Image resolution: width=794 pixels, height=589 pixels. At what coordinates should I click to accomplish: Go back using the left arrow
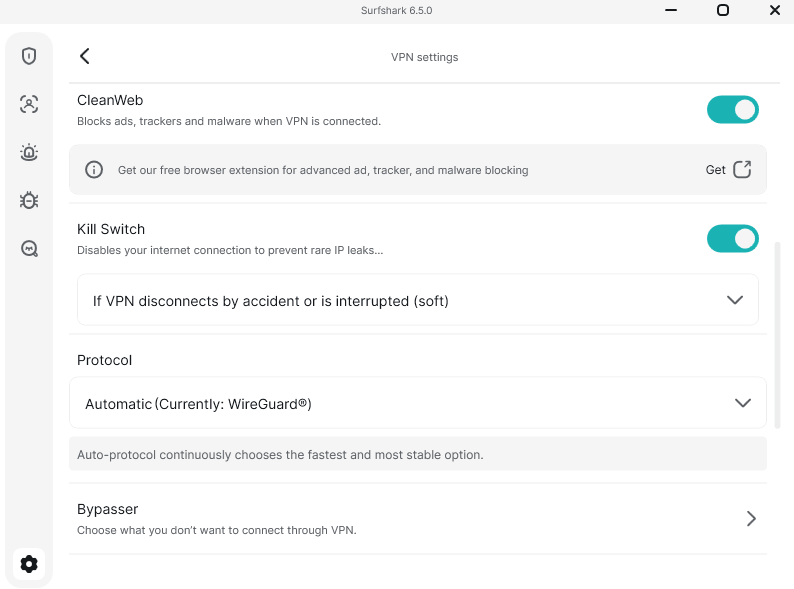[85, 56]
